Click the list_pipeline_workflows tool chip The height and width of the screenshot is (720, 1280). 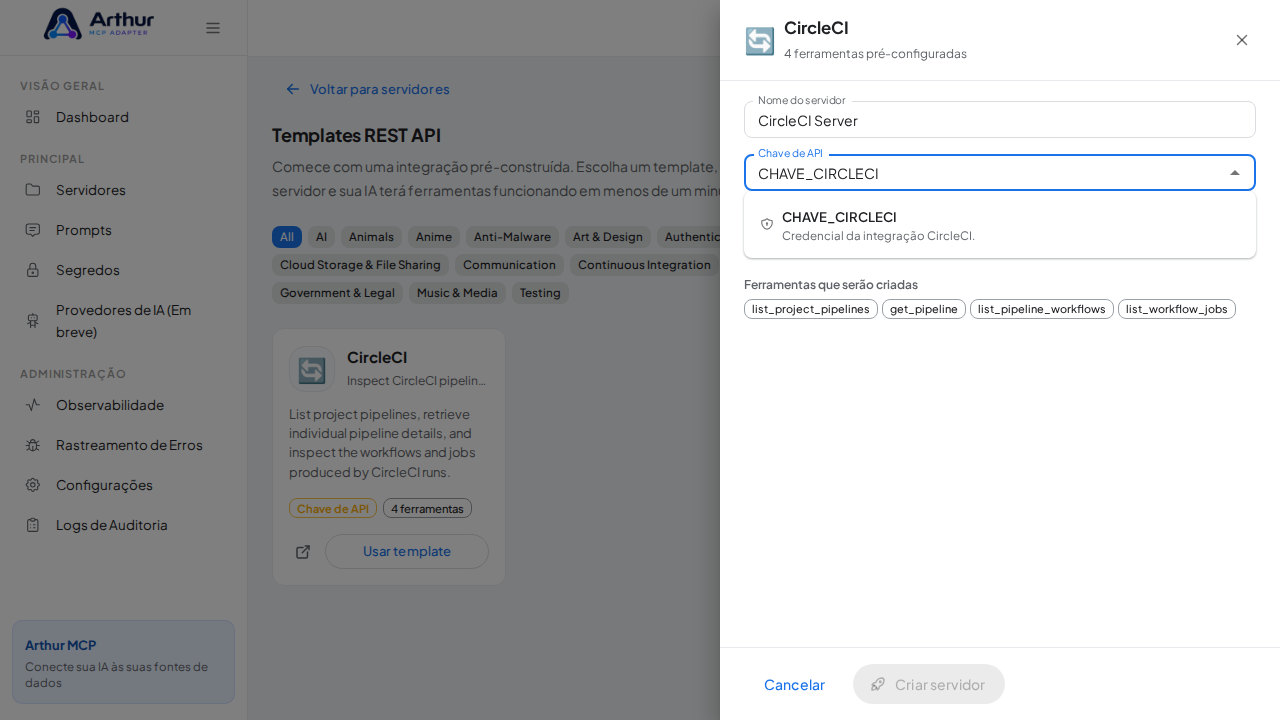coord(1042,309)
